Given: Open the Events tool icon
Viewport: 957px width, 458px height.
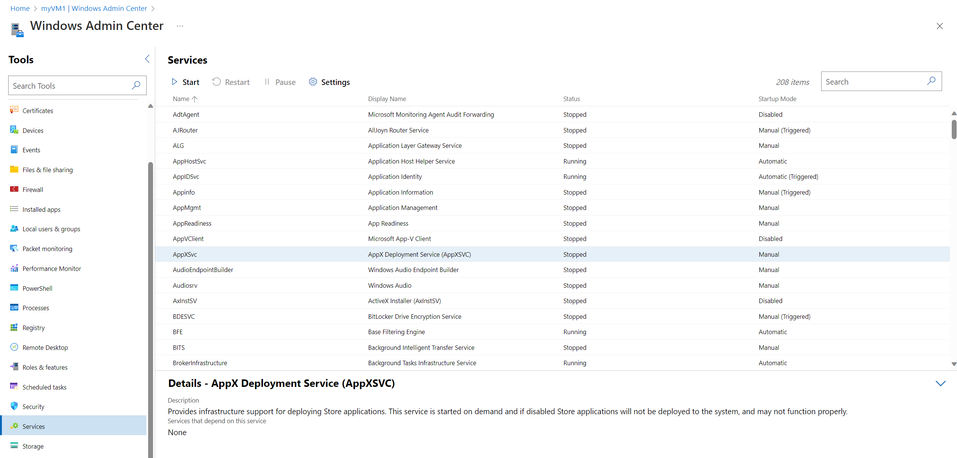Looking at the screenshot, I should [14, 150].
